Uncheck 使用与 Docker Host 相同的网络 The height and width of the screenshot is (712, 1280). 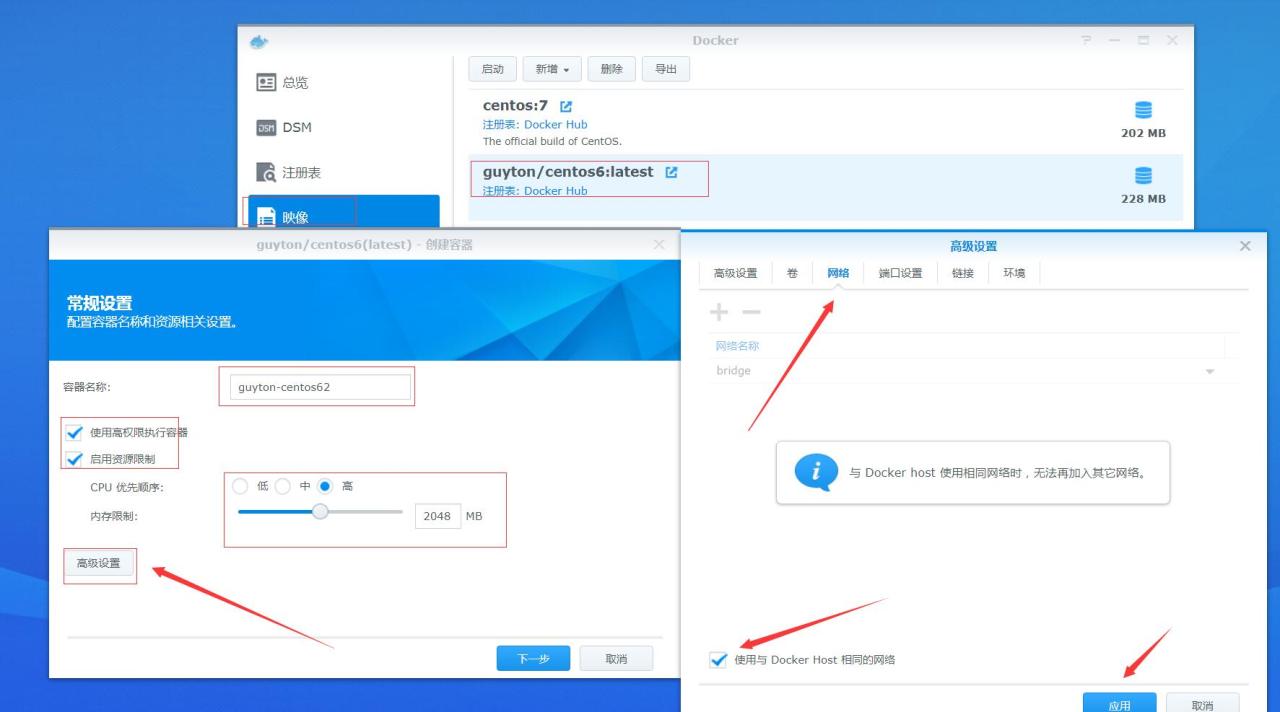718,659
